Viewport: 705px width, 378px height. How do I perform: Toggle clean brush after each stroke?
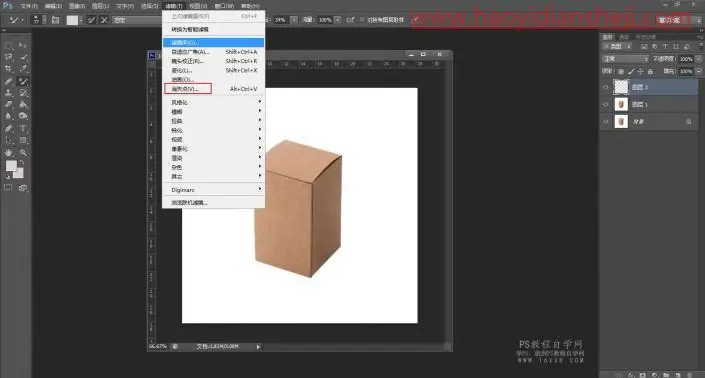(104, 20)
